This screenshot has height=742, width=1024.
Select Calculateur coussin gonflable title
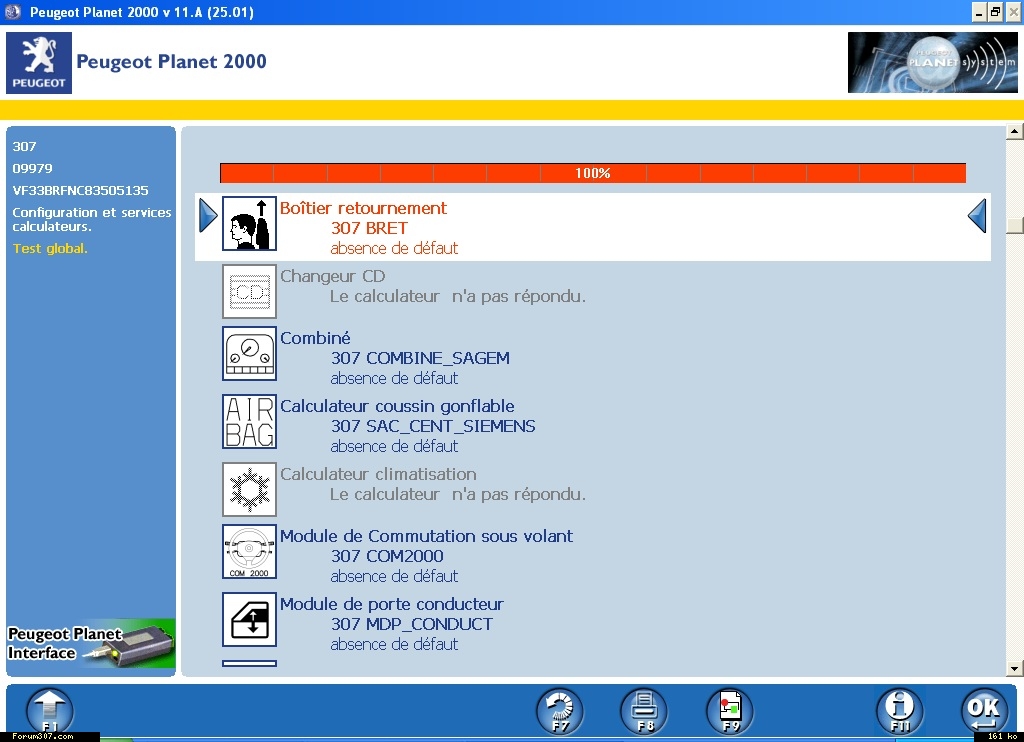397,406
